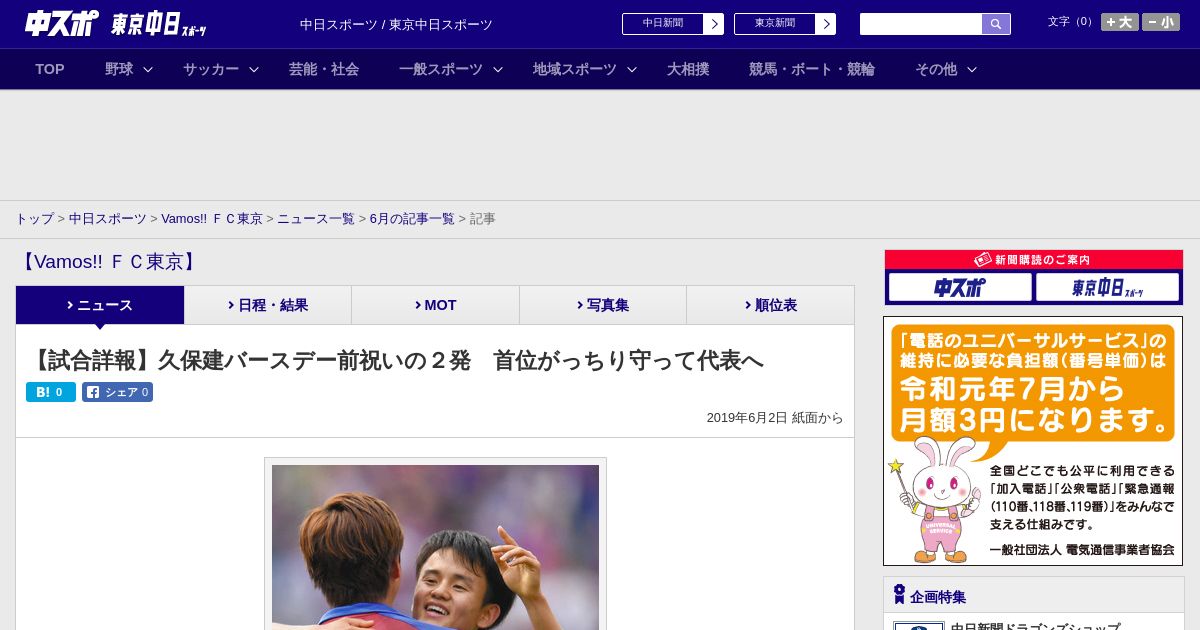Image resolution: width=1200 pixels, height=630 pixels.
Task: Expand the 一般スポーツ dropdown chevron
Action: tap(498, 69)
